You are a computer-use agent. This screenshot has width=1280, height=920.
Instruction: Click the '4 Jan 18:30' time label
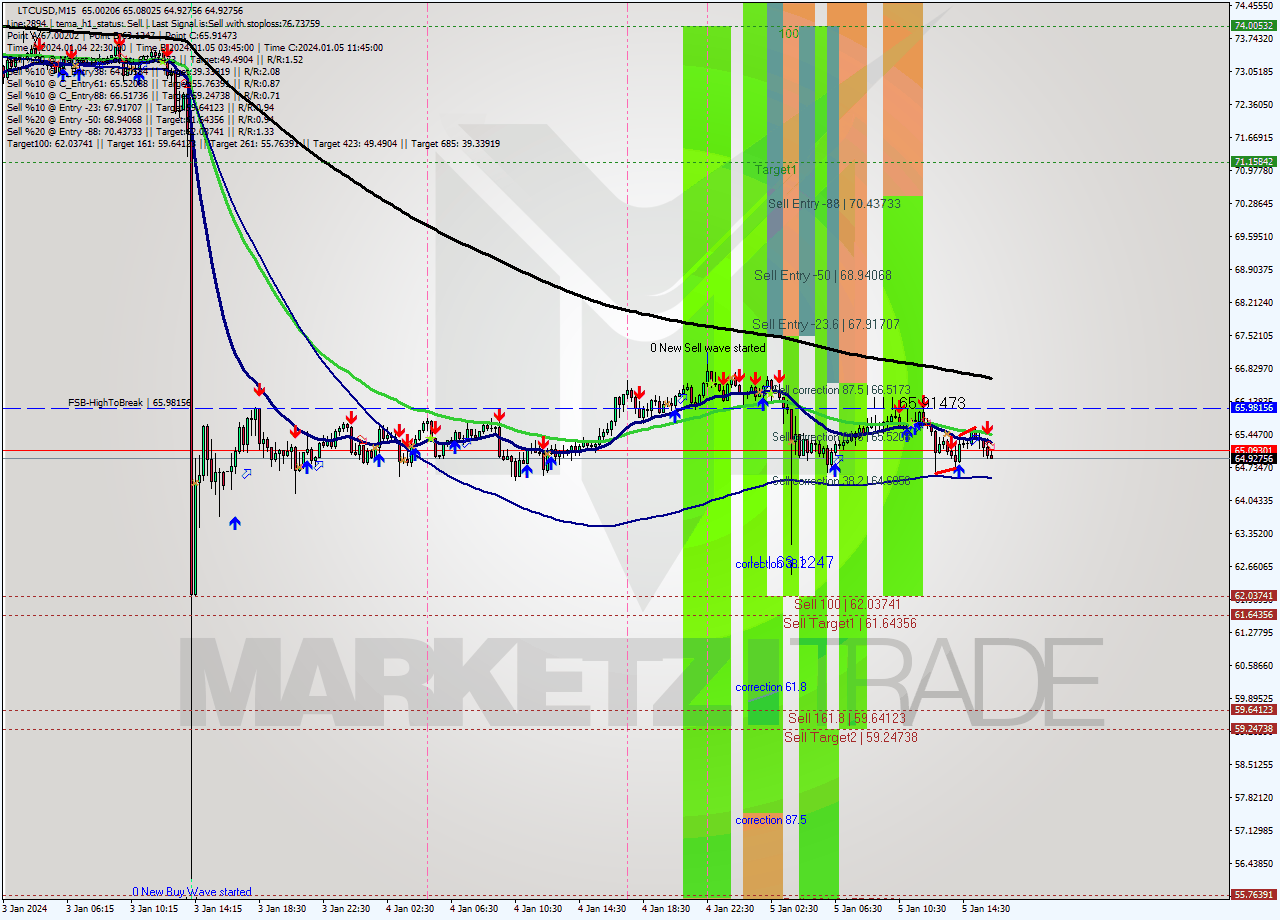pos(666,909)
